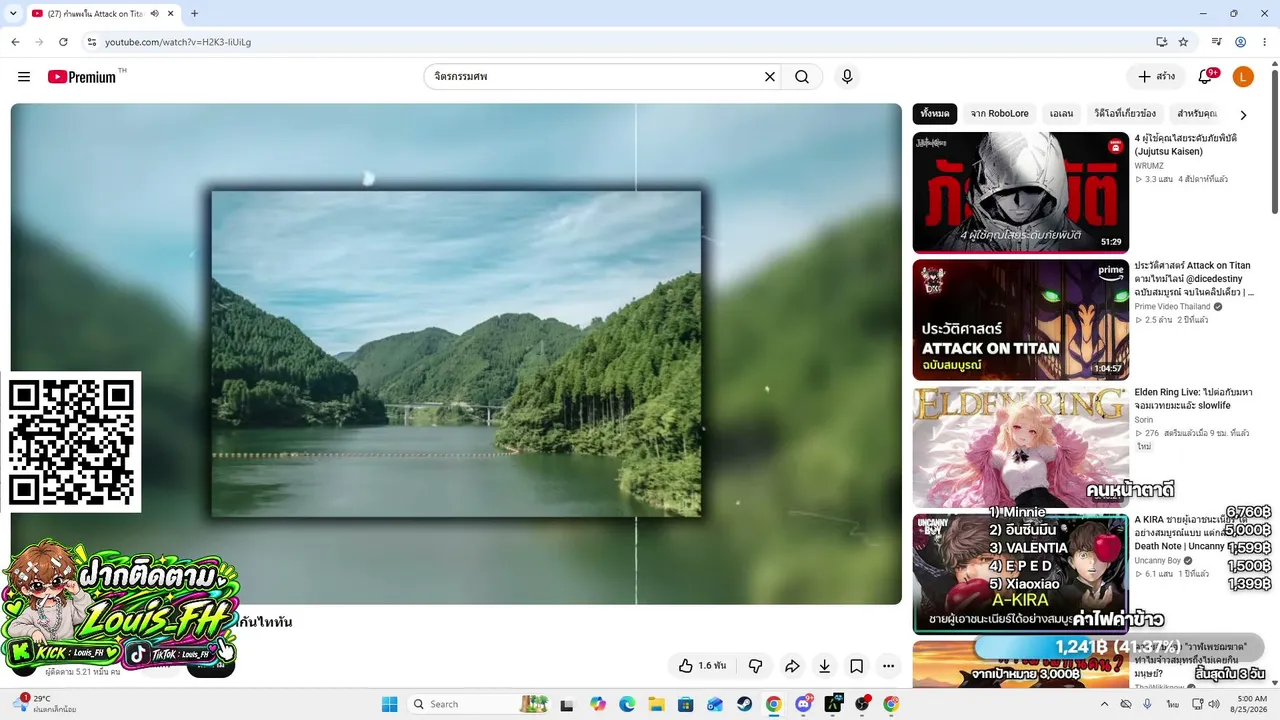Select the ทั้งหมด filter chip
The image size is (1280, 720).
point(935,114)
